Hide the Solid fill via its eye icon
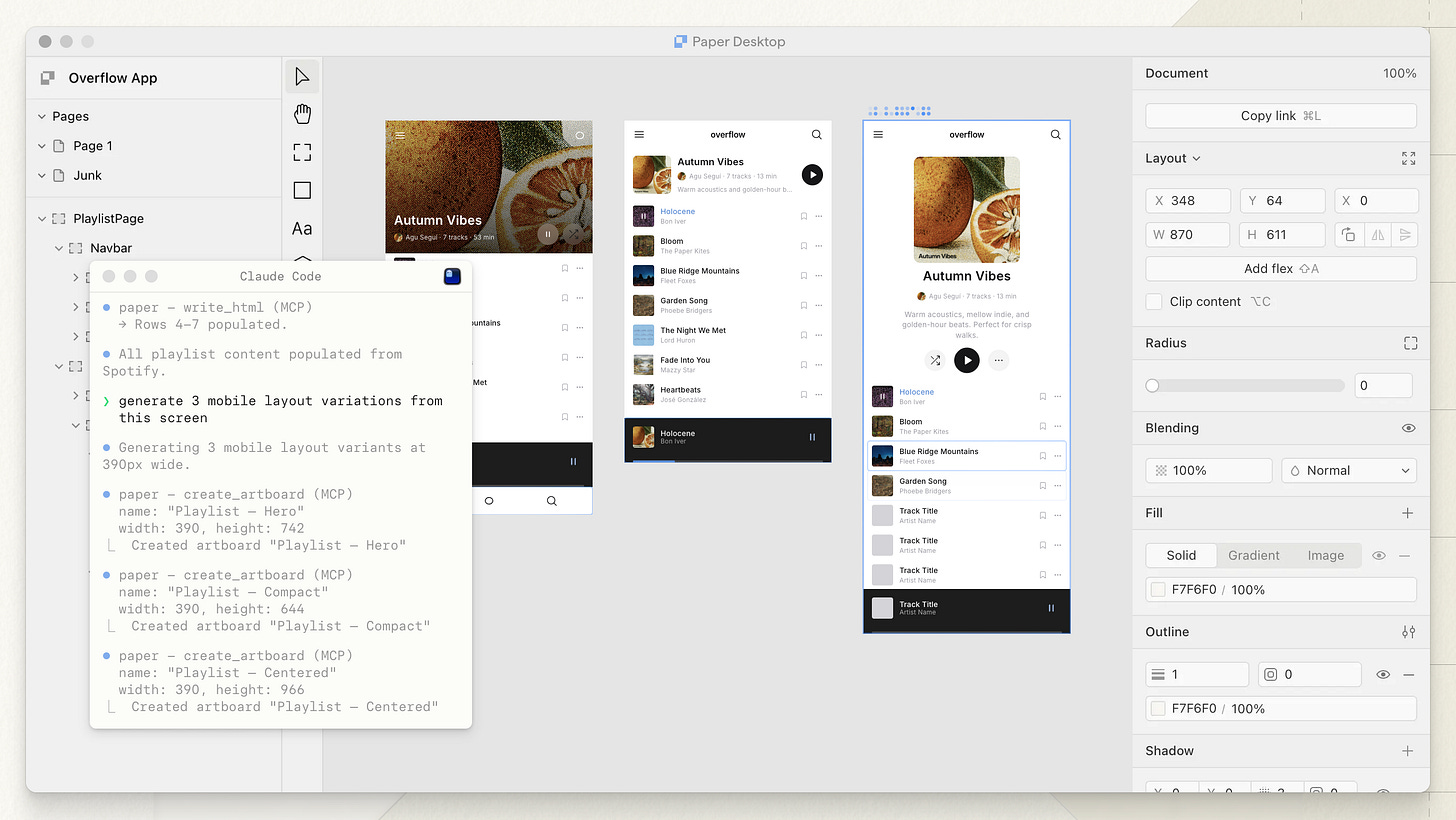Image resolution: width=1456 pixels, height=820 pixels. [x=1379, y=555]
